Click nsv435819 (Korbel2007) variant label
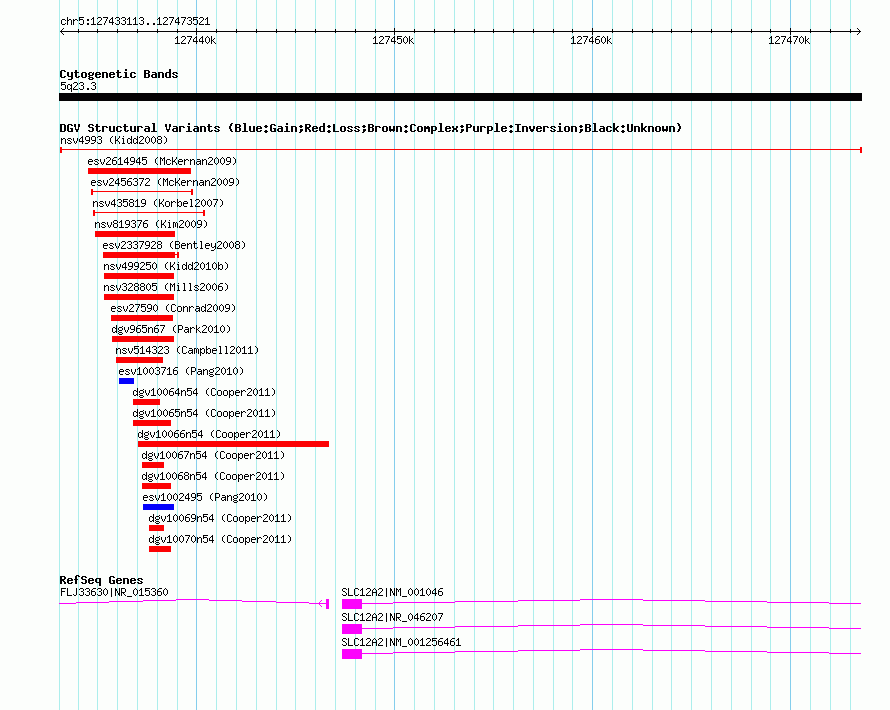Viewport: 890px width, 710px height. pyautogui.click(x=158, y=203)
